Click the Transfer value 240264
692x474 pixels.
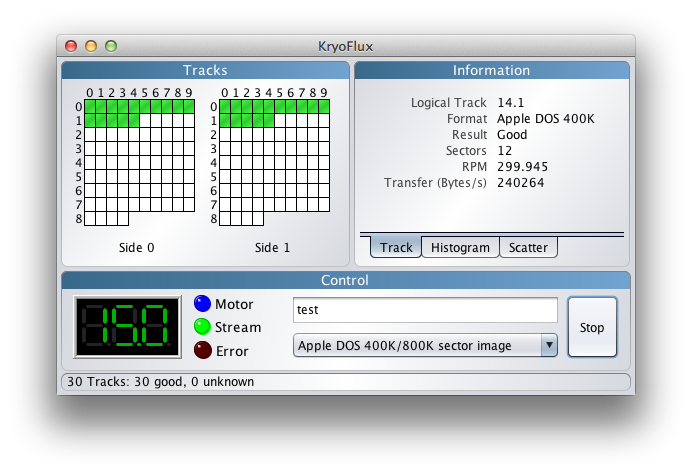point(521,183)
